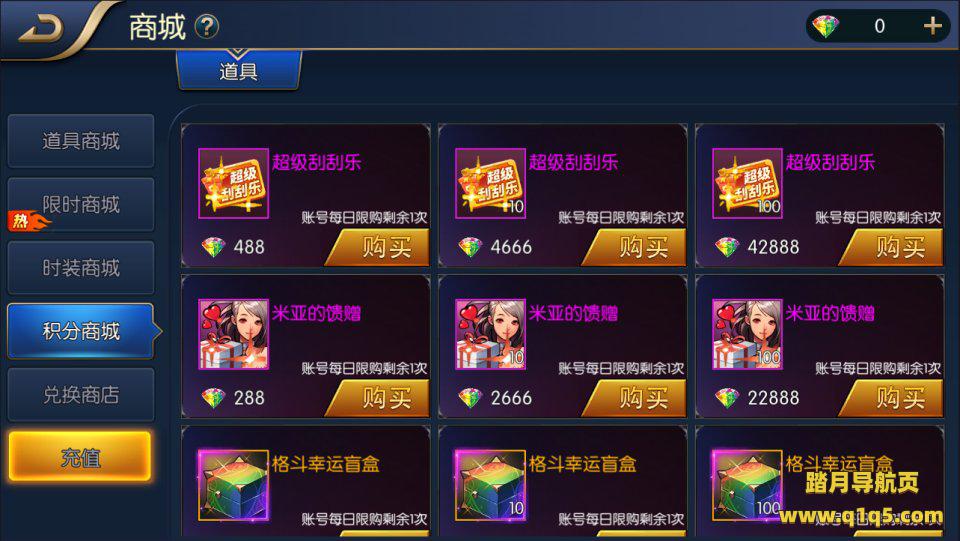
Task: Select the 米亚的馈赠 x10 item icon
Action: point(490,334)
